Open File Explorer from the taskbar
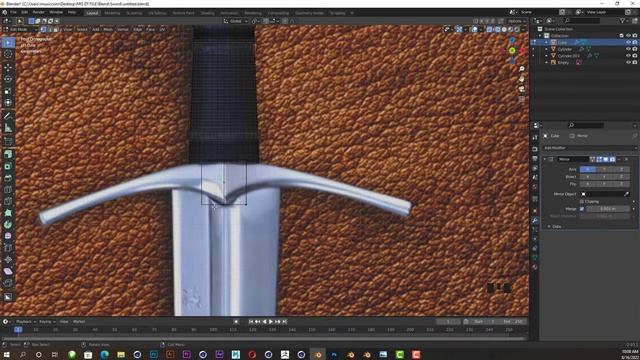This screenshot has width=640, height=360. pyautogui.click(x=121, y=355)
